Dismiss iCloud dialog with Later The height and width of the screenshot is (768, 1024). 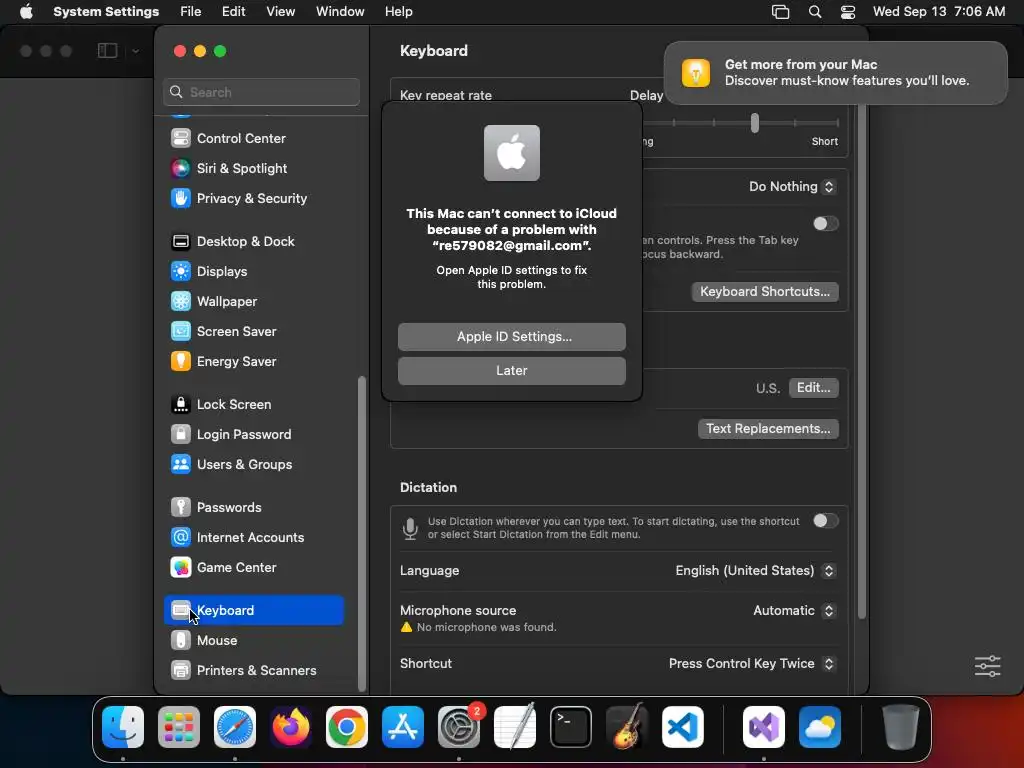tap(512, 371)
